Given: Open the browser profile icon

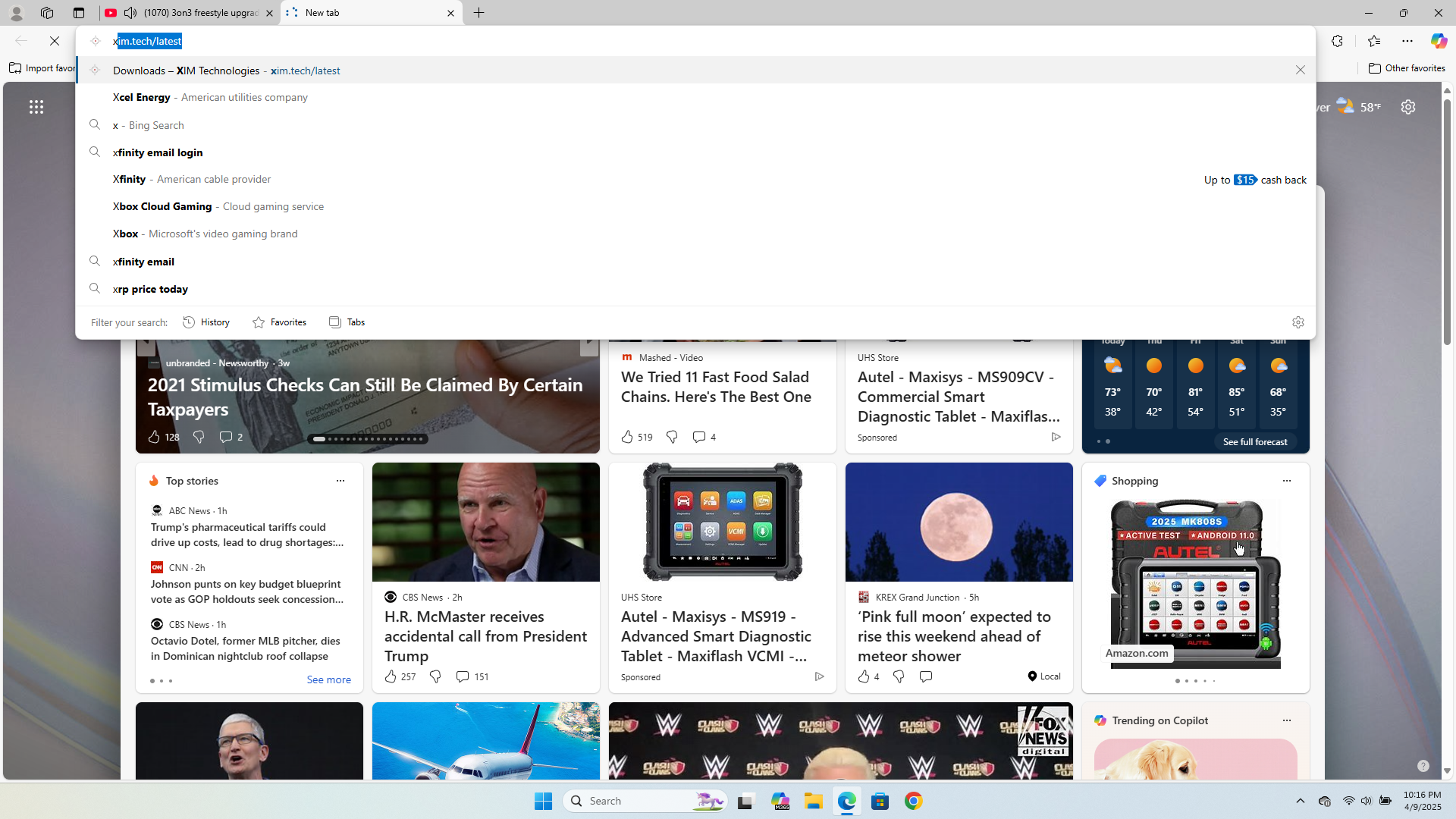Looking at the screenshot, I should 16,13.
